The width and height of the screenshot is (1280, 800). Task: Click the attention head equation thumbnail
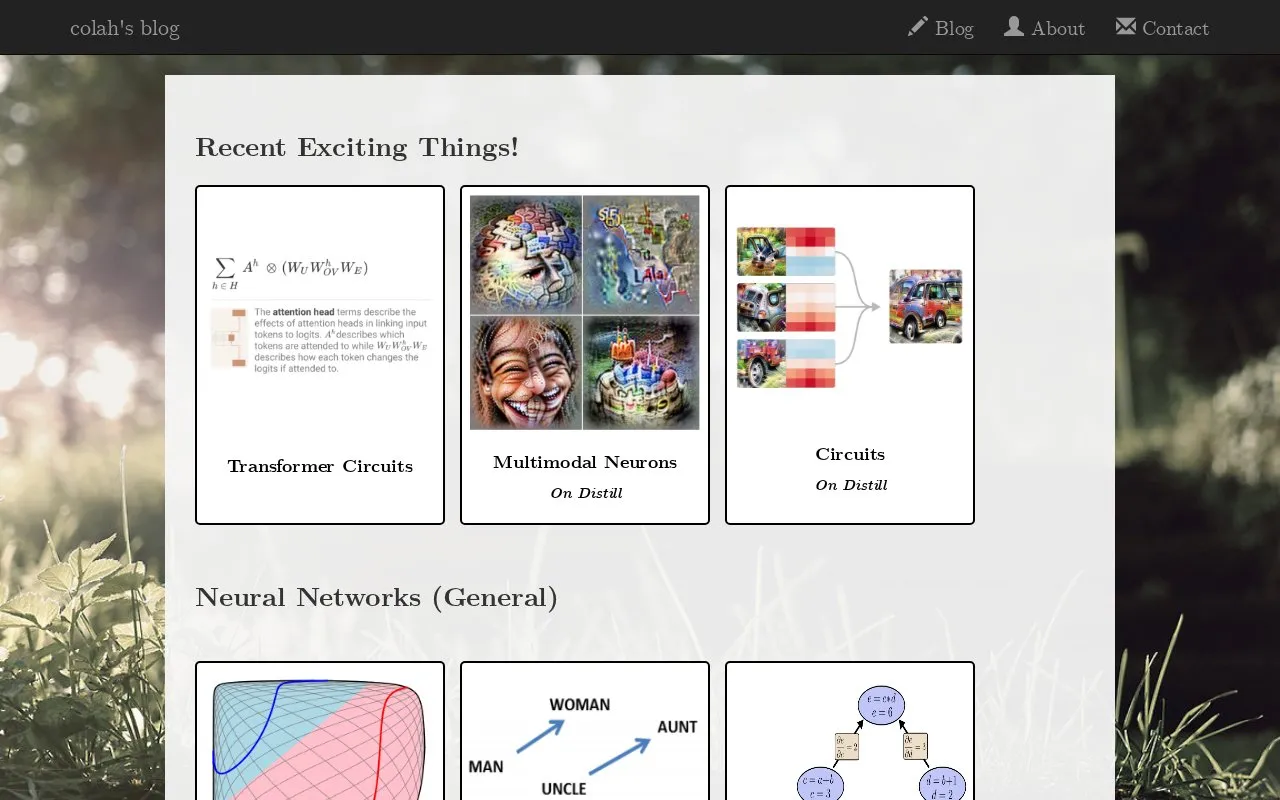tap(320, 313)
